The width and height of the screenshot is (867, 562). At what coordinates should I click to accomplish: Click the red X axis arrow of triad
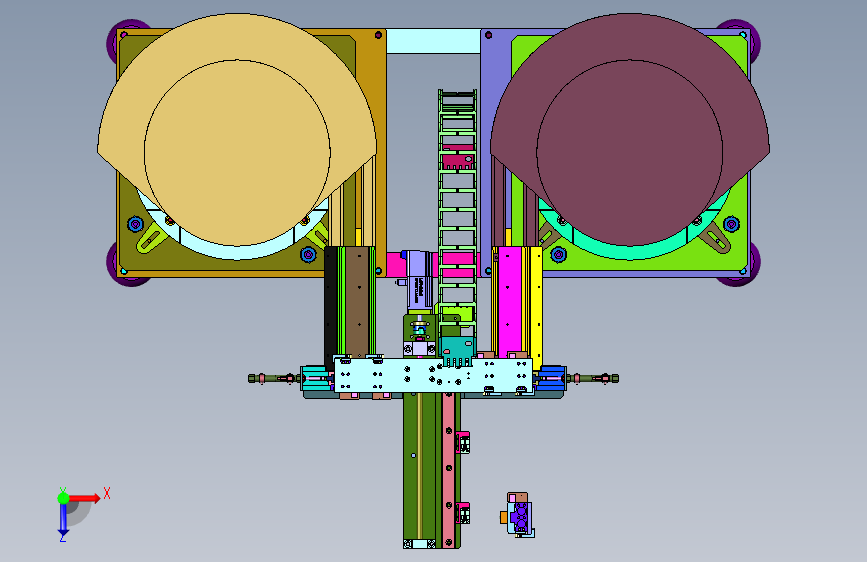tap(85, 498)
